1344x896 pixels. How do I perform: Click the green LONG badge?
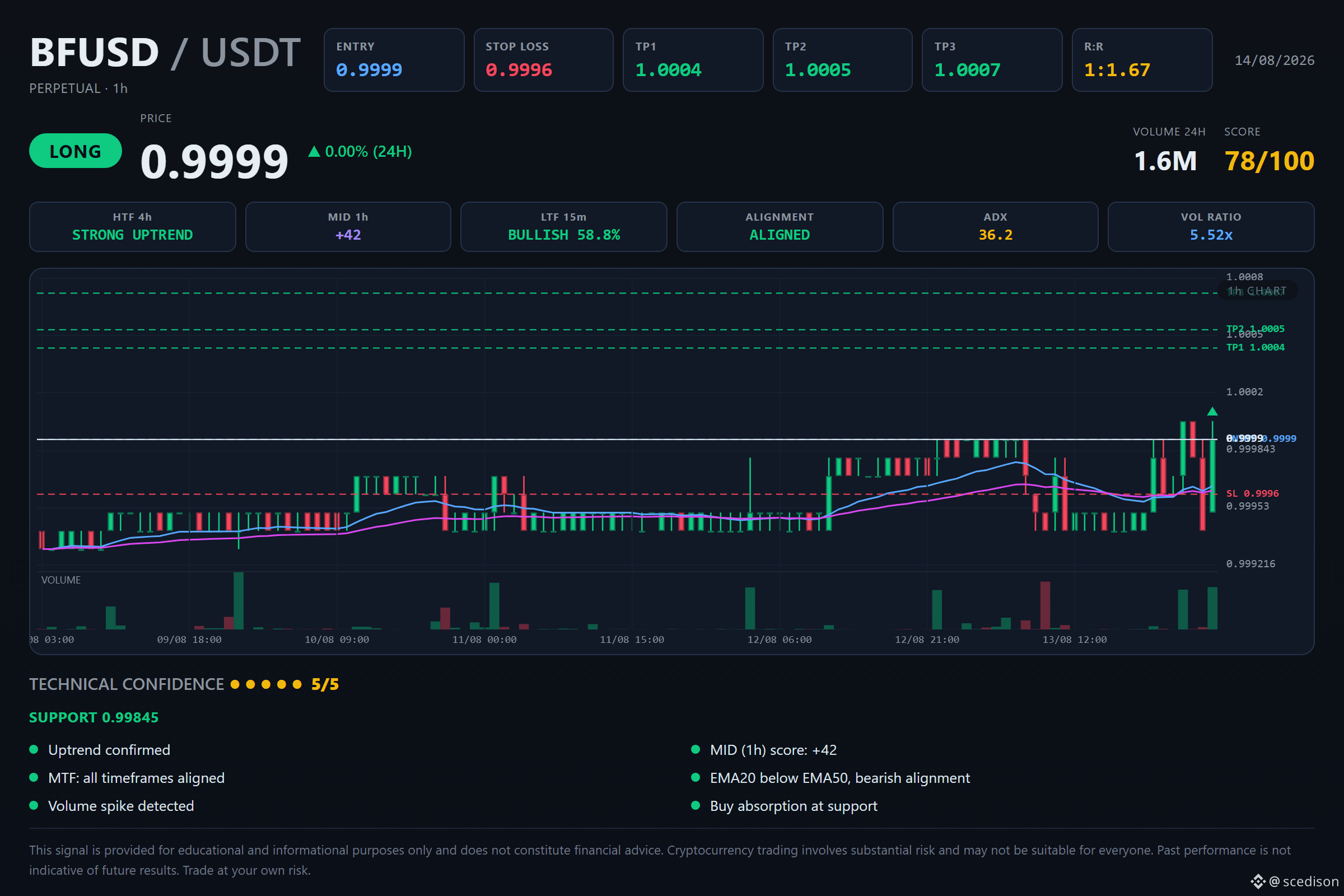[76, 151]
